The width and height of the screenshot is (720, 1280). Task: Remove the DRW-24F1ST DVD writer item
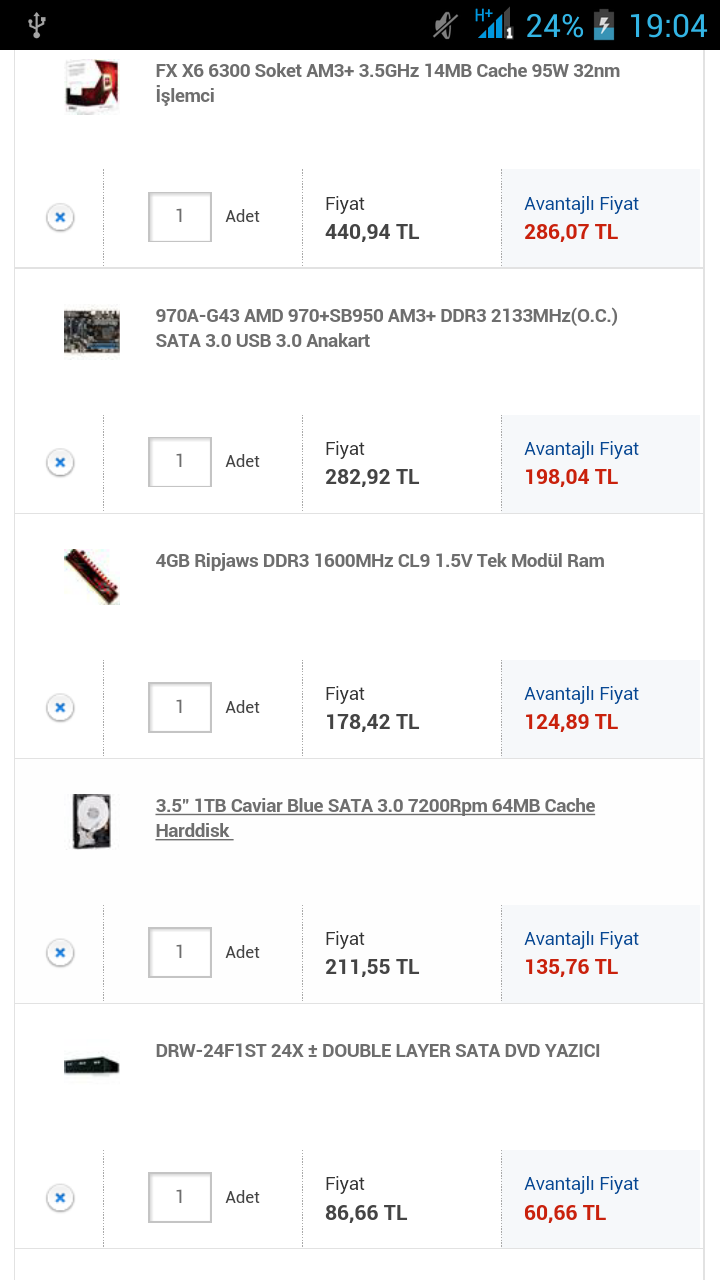tap(60, 1197)
